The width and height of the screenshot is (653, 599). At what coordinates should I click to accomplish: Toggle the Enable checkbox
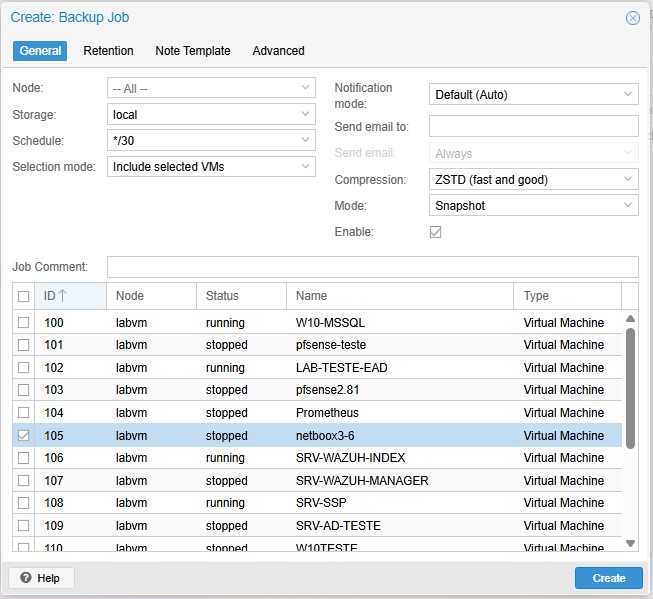tap(435, 232)
